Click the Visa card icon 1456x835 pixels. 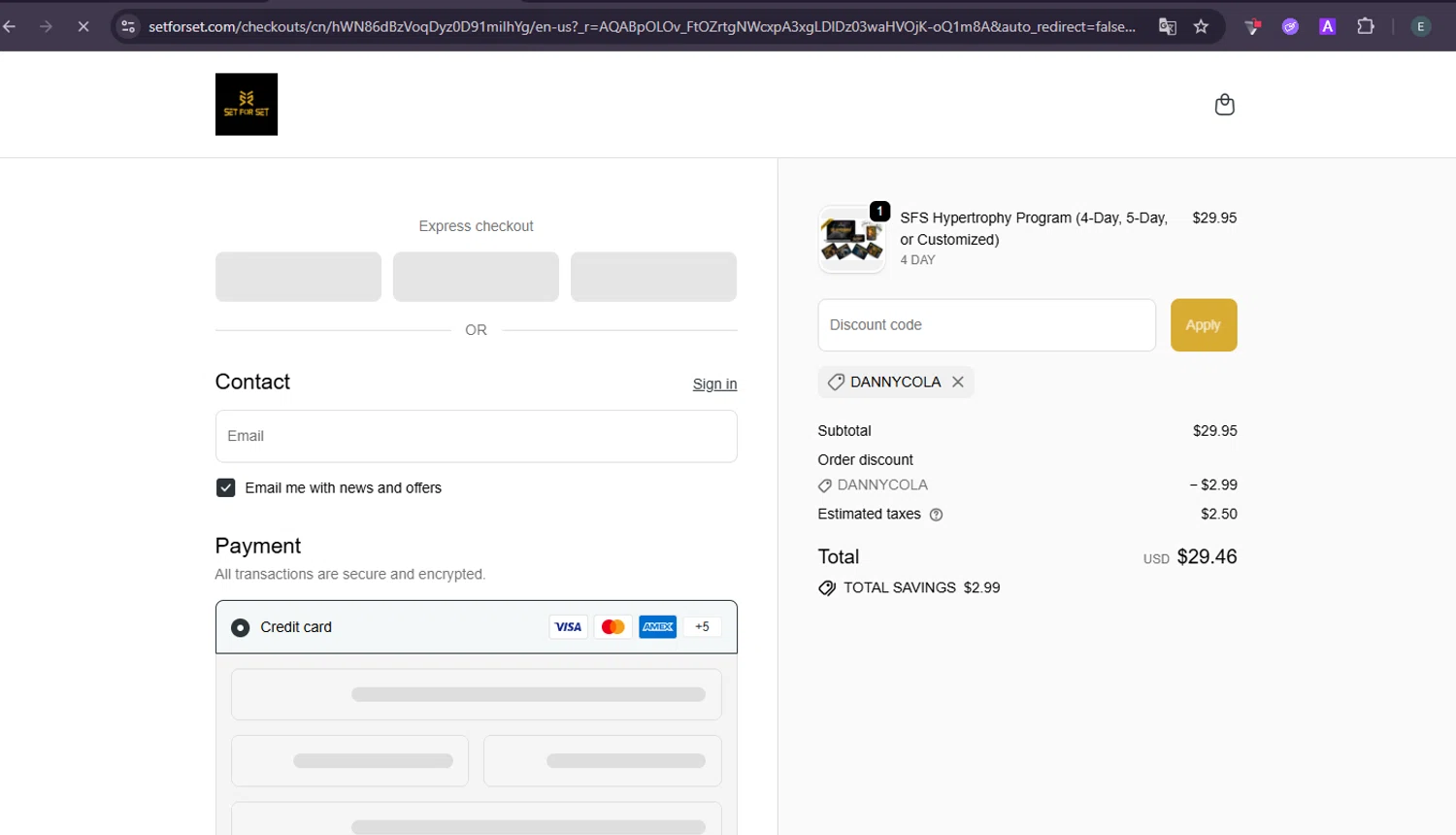click(568, 627)
